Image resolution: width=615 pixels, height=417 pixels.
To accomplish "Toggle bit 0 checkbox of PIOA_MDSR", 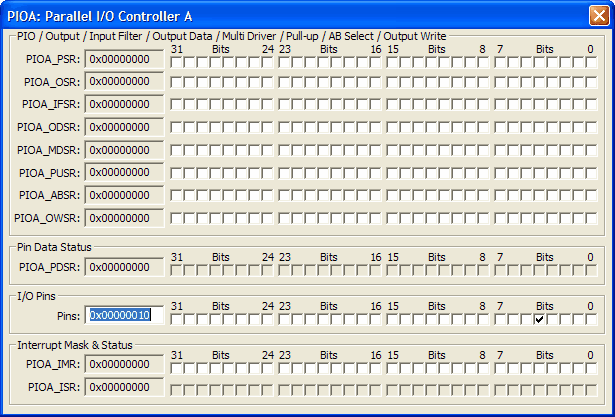I will 591,150.
